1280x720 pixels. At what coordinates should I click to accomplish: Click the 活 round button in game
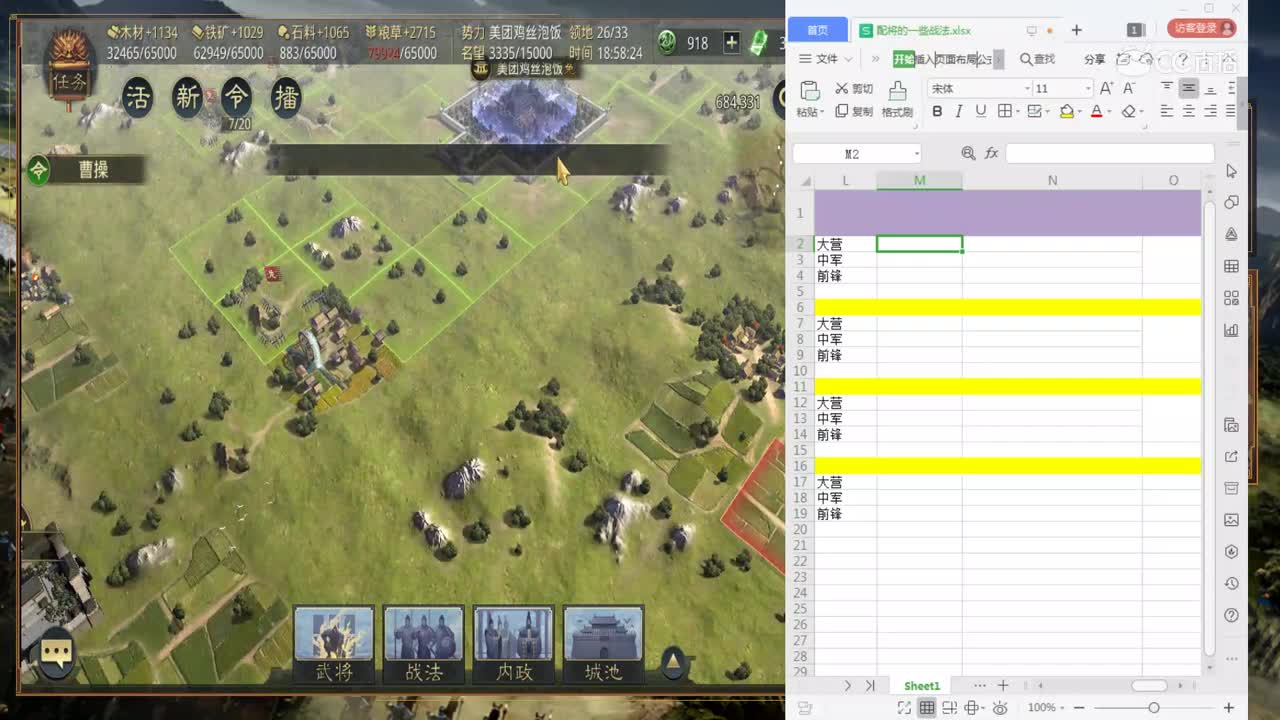[137, 97]
